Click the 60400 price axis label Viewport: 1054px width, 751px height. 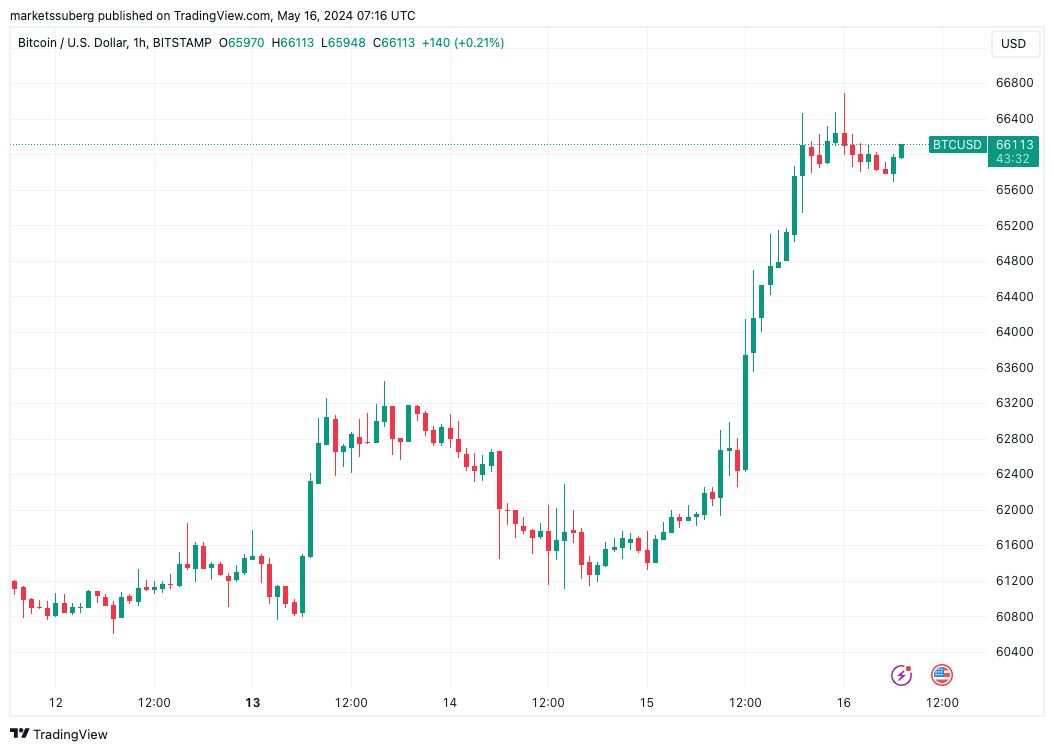[x=1014, y=651]
